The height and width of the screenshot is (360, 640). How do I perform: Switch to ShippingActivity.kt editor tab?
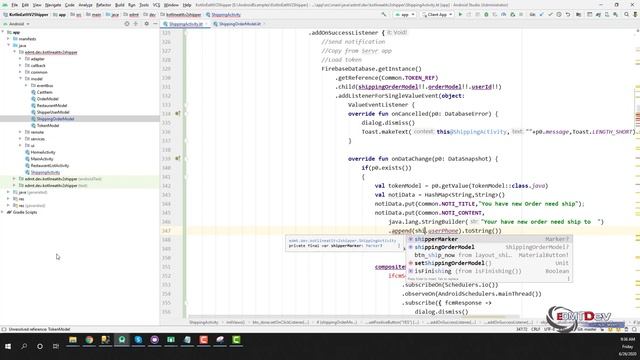tap(186, 24)
